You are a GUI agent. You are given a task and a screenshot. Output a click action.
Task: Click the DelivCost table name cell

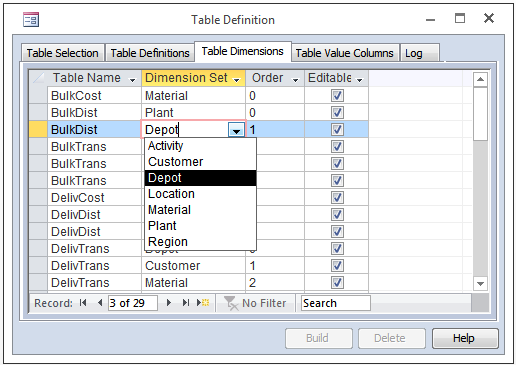coord(94,198)
